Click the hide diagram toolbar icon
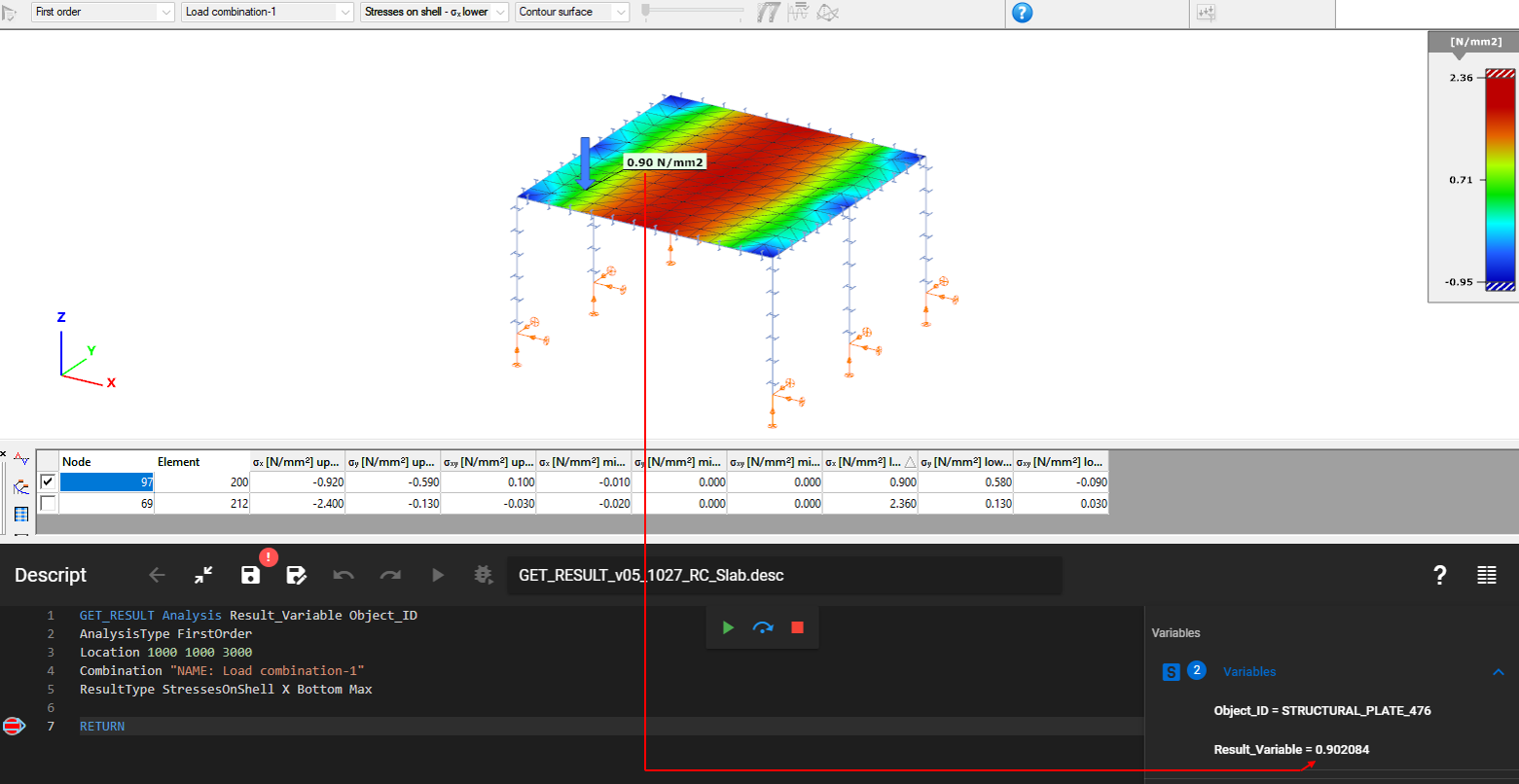The width and height of the screenshot is (1519, 784). 828,13
